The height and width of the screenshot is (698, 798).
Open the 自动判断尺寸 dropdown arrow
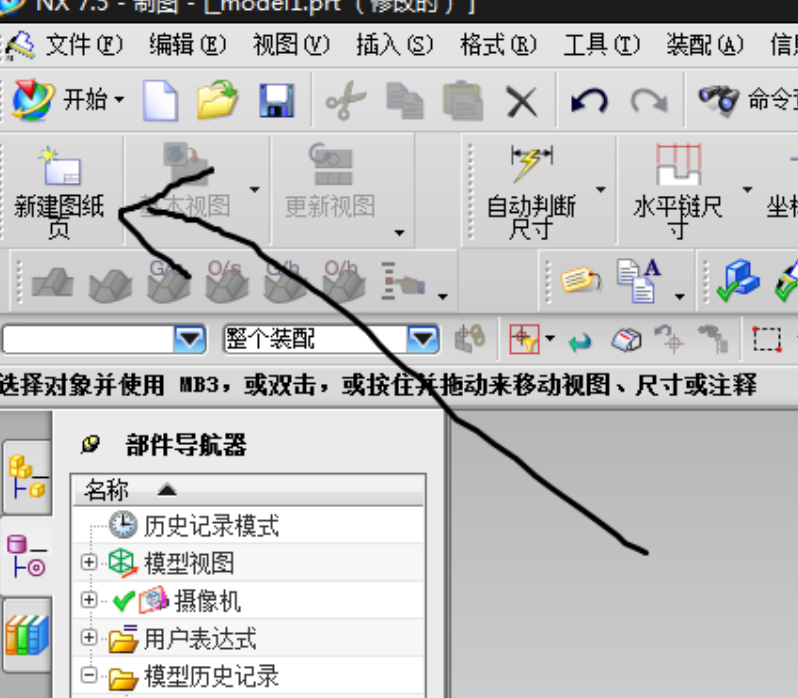601,190
